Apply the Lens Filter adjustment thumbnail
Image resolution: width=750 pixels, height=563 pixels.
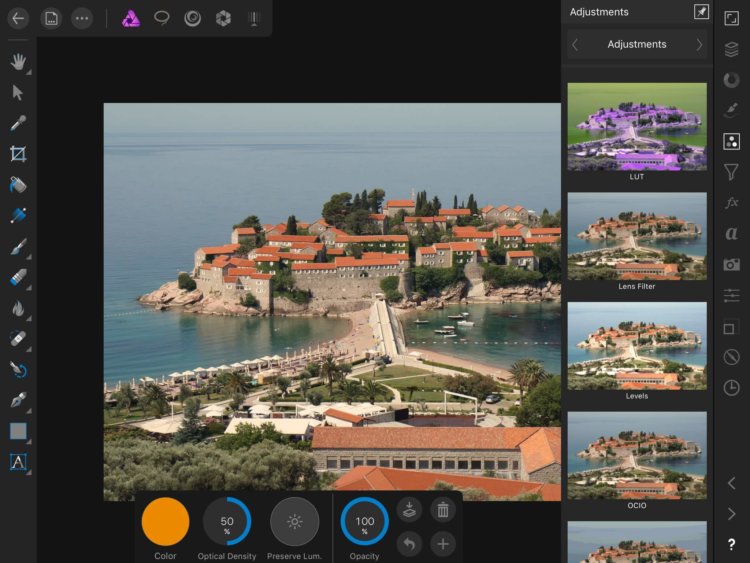pos(637,236)
